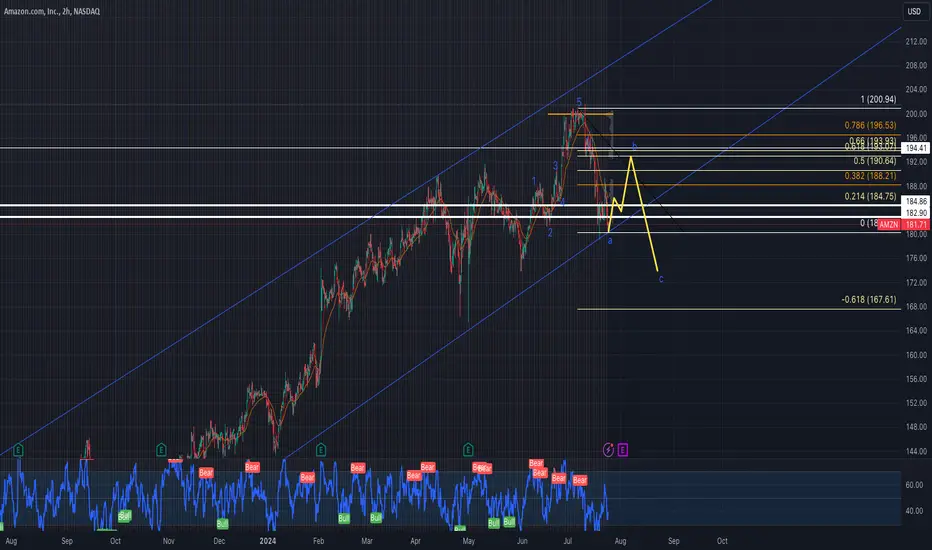Select the 184.86 price line label
Image resolution: width=932 pixels, height=550 pixels.
916,202
